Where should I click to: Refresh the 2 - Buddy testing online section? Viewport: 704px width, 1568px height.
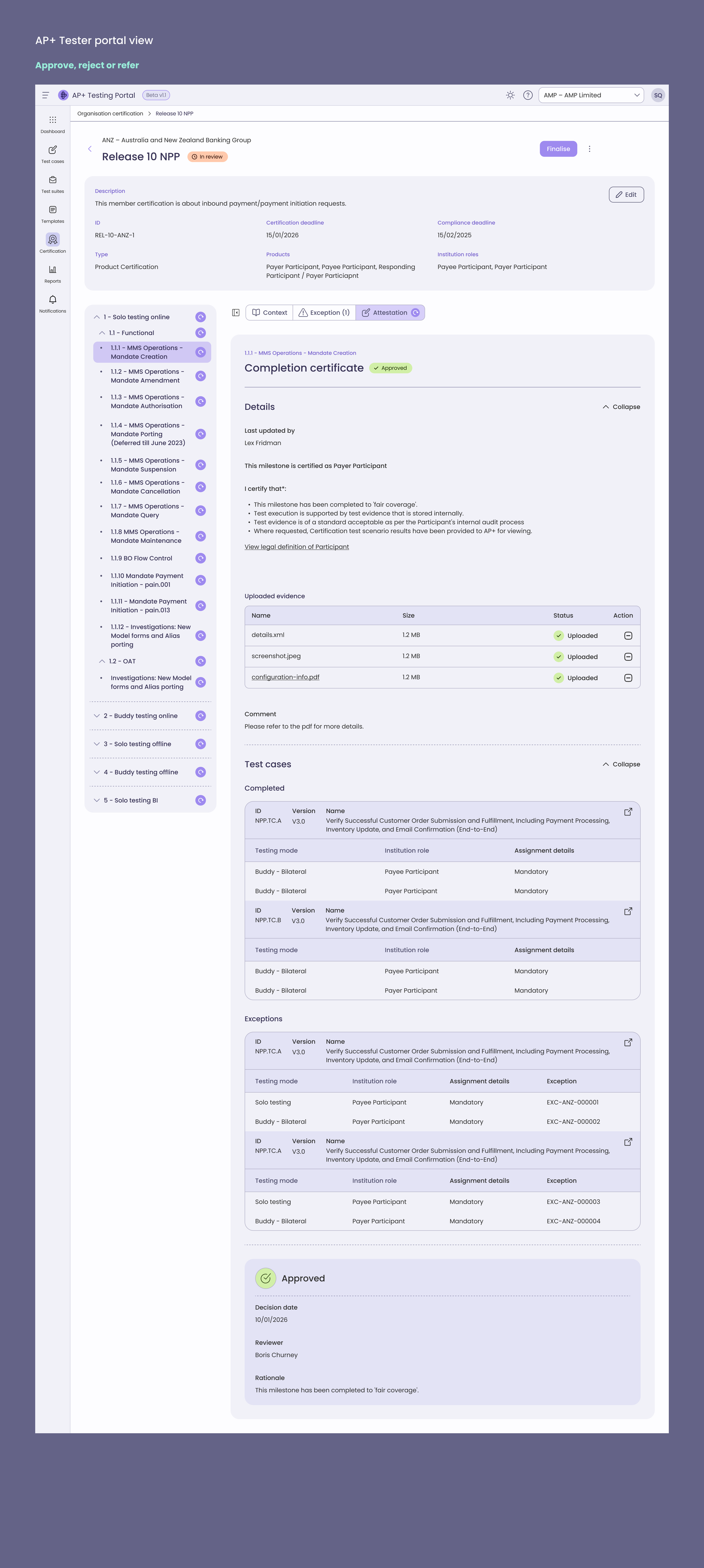(x=200, y=716)
